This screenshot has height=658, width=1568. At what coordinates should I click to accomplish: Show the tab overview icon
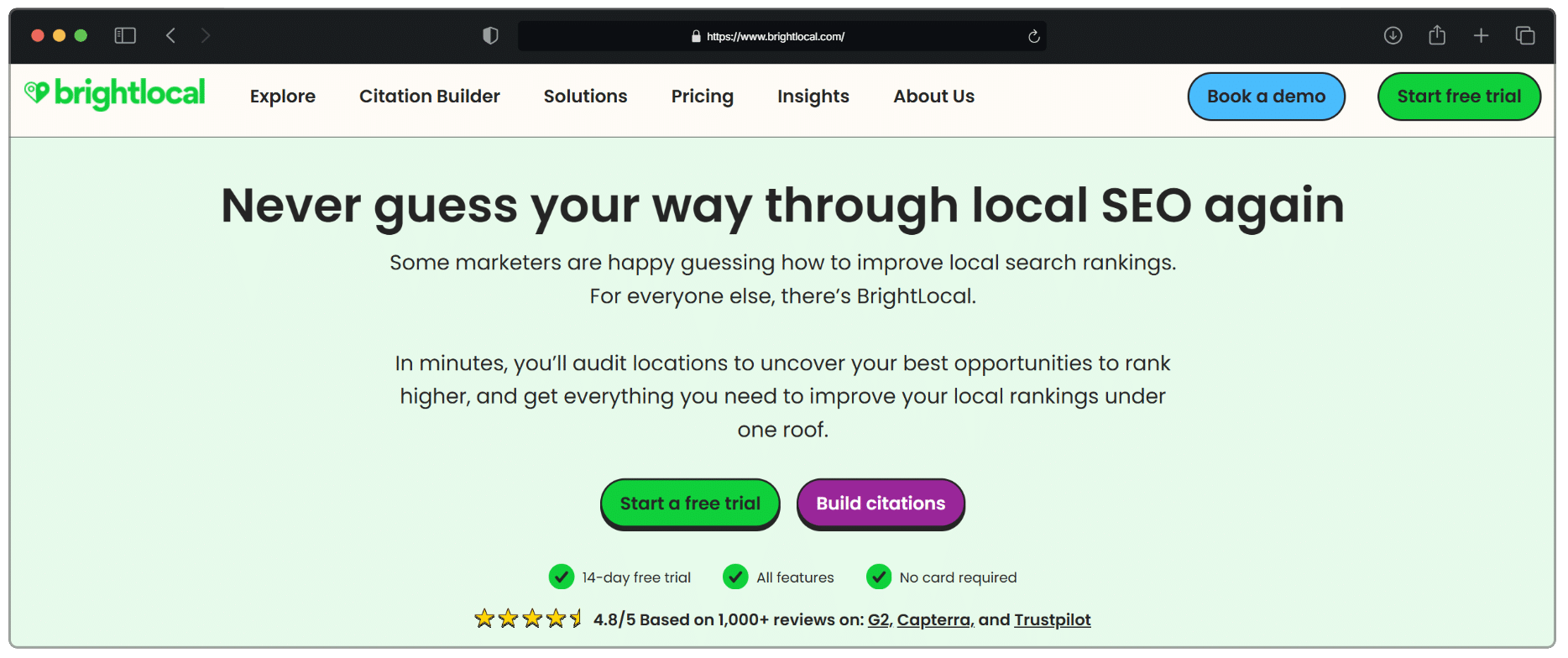tap(1525, 35)
